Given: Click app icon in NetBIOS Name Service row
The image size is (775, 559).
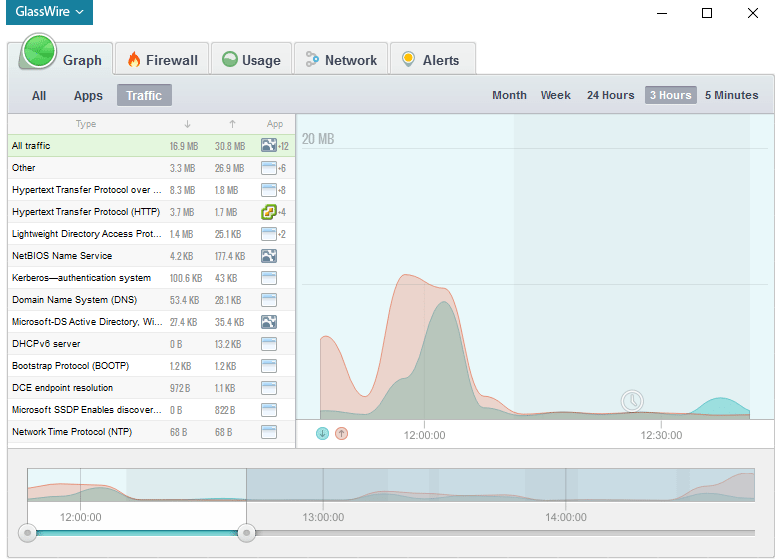Looking at the screenshot, I should (x=269, y=256).
